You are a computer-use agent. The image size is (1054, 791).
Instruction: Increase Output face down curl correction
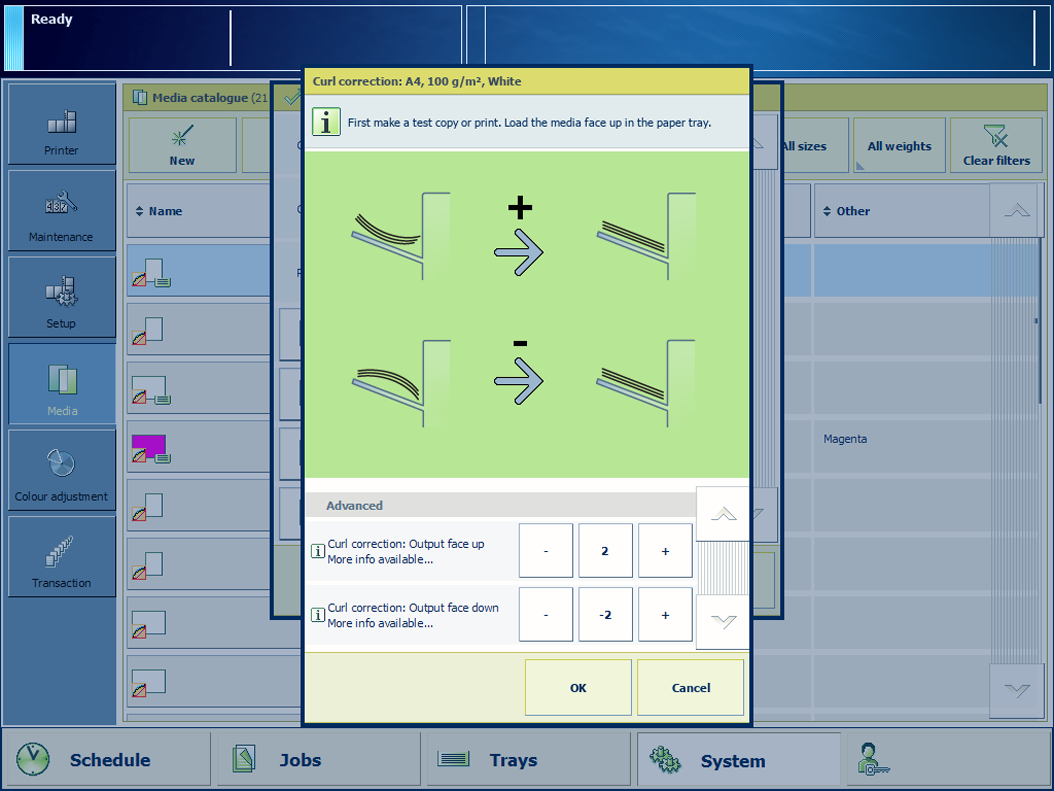click(665, 615)
